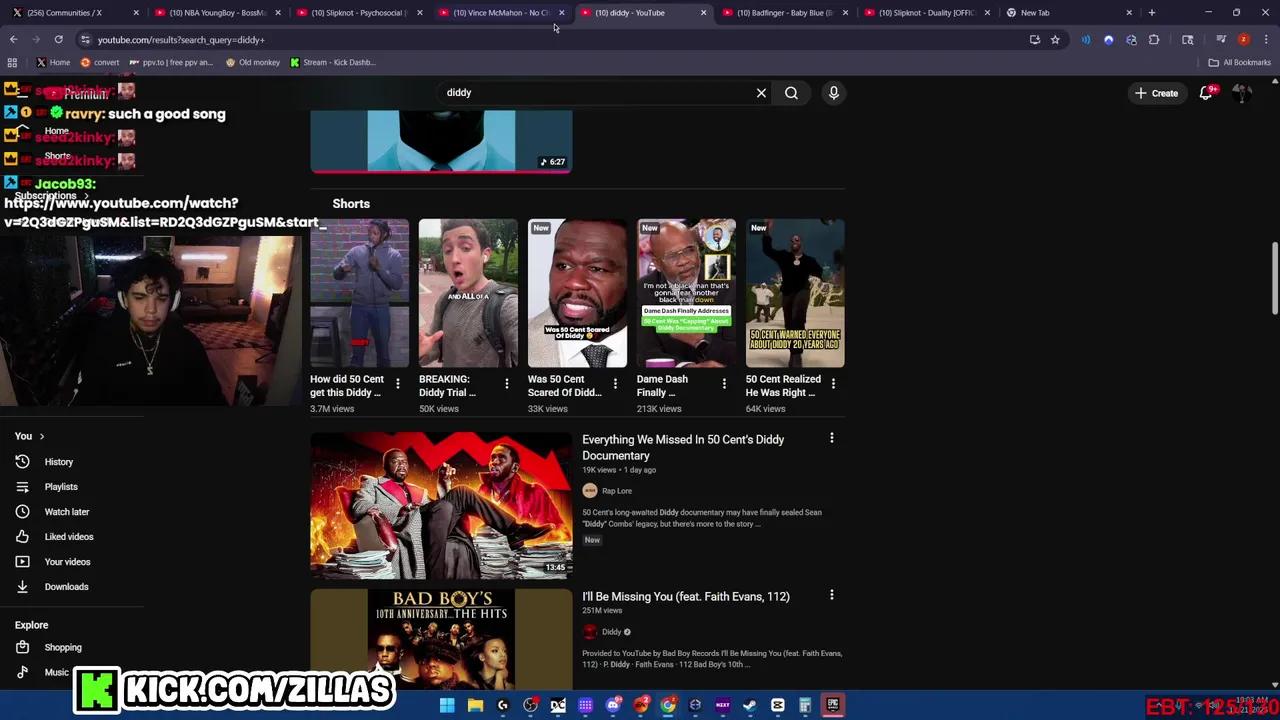Image resolution: width=1280 pixels, height=720 pixels.
Task: Open Liked videos in the sidebar
Action: click(x=69, y=537)
